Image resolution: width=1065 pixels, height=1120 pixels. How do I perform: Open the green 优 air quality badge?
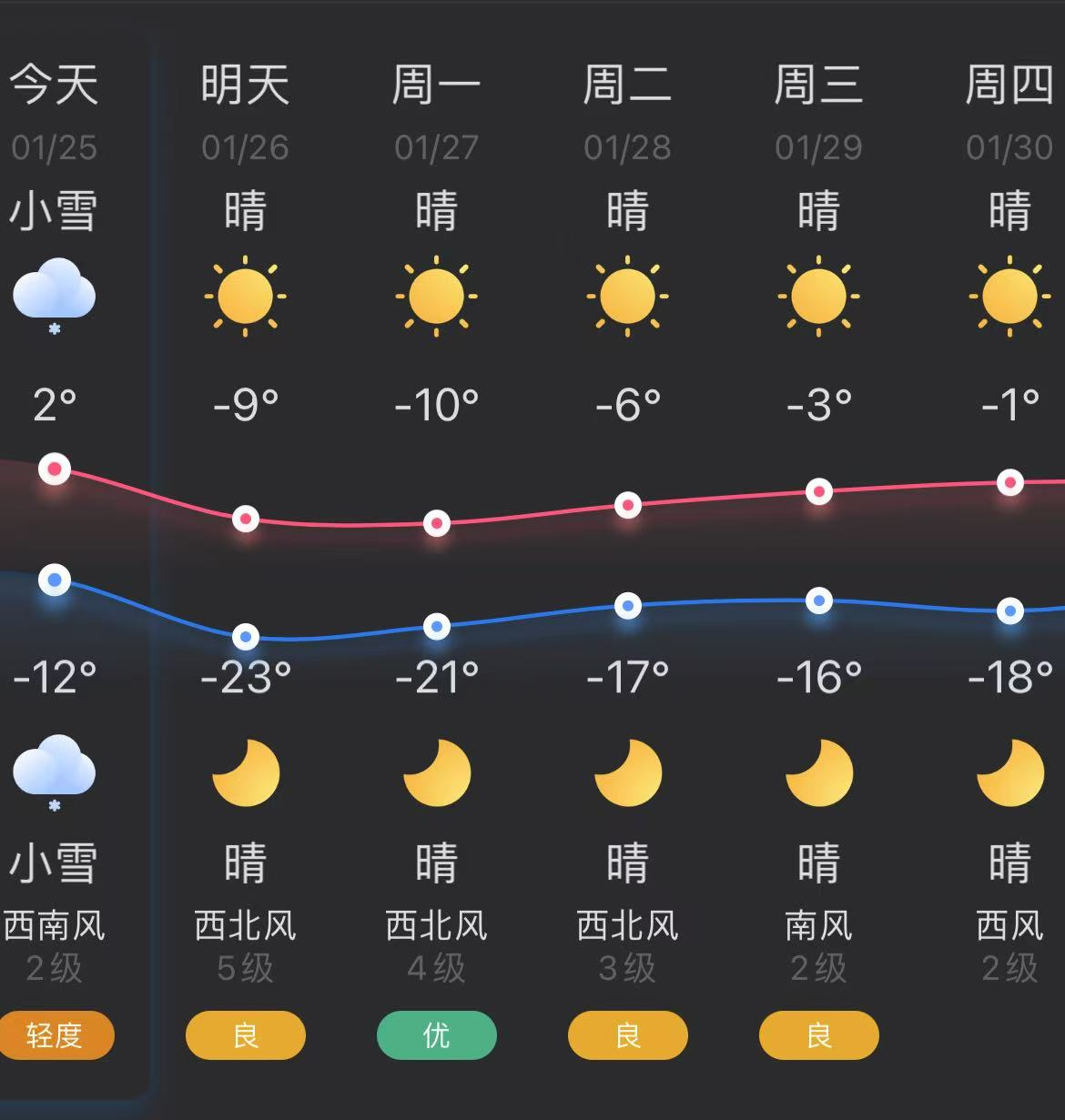(x=437, y=1035)
